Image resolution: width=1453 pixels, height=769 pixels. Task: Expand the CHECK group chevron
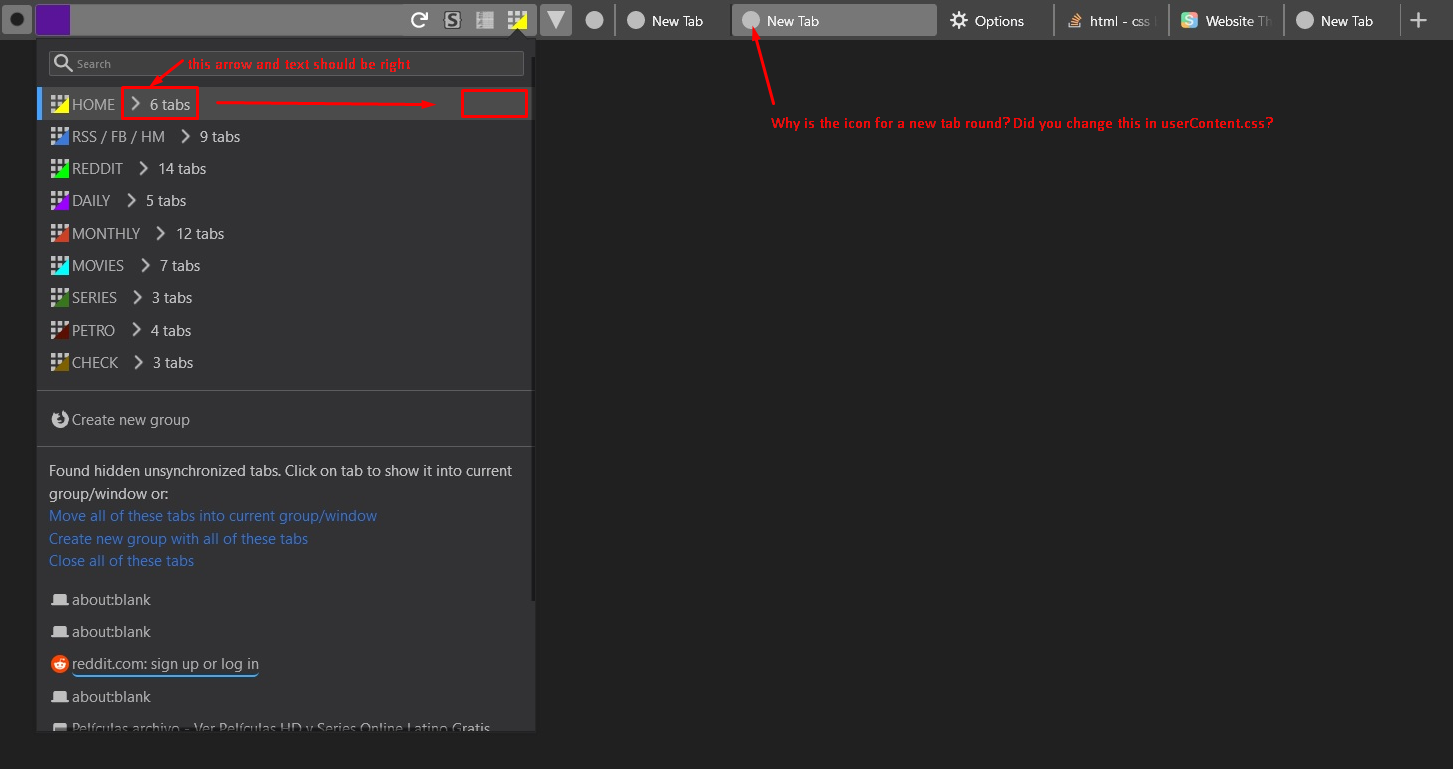point(139,362)
